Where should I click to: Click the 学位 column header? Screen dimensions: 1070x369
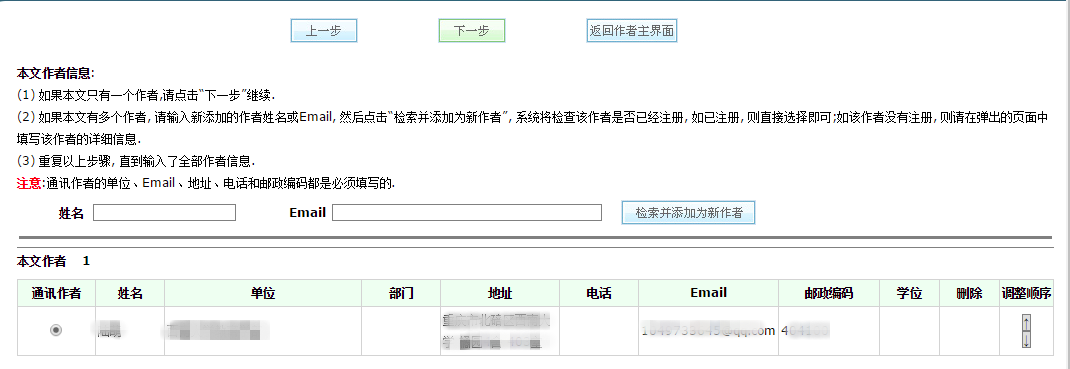coord(910,293)
